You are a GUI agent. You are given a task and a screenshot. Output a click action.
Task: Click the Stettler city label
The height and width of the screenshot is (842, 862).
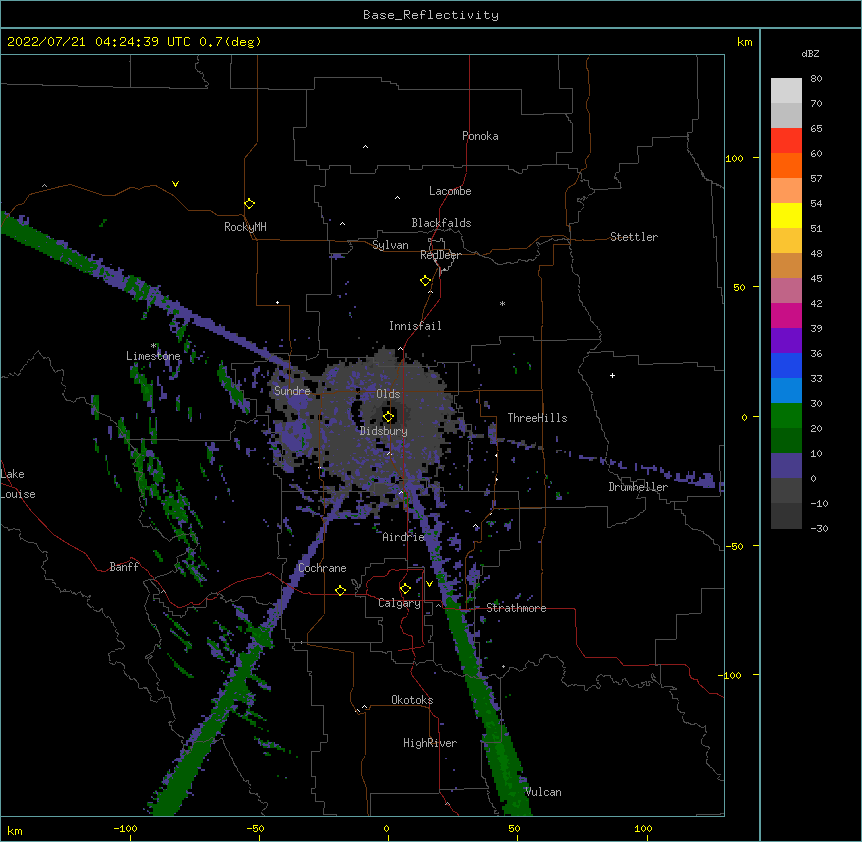click(633, 237)
